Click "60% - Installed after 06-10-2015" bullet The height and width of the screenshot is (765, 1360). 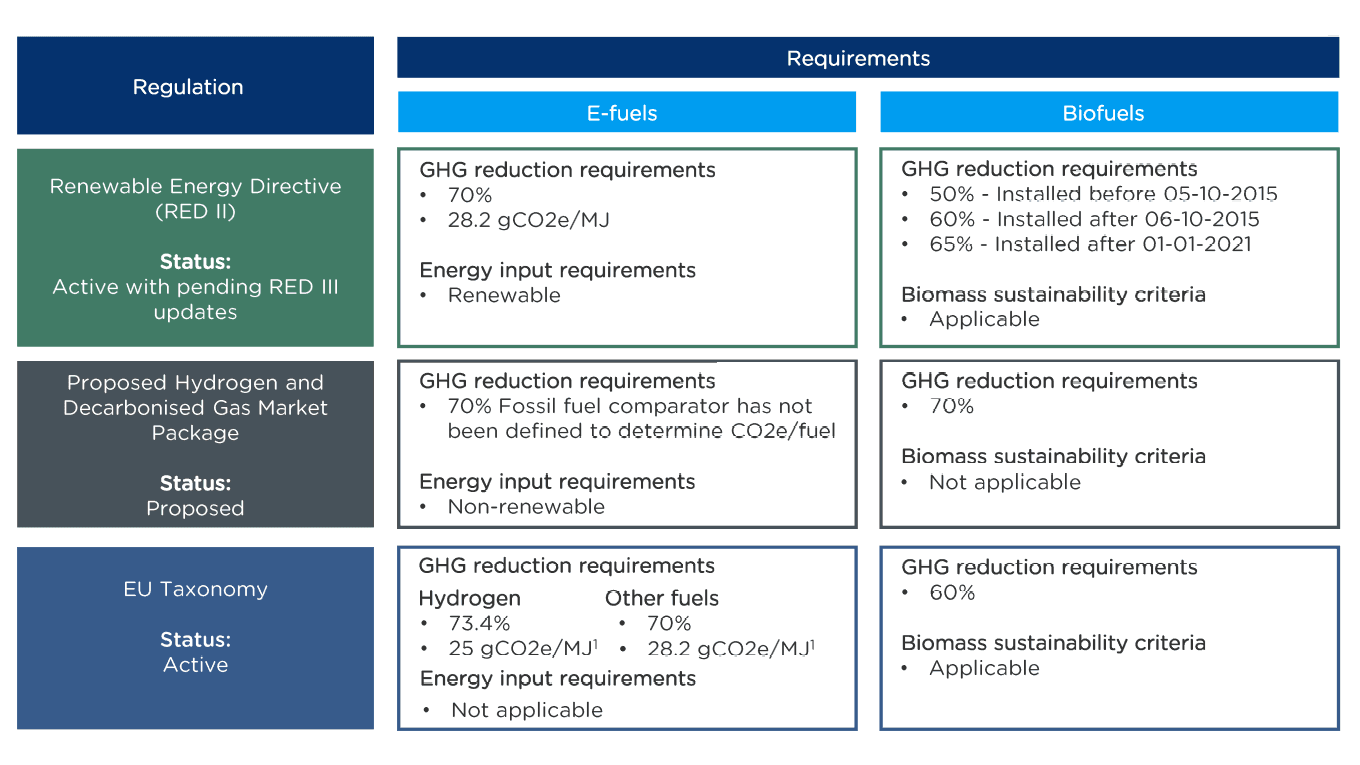(x=1094, y=219)
